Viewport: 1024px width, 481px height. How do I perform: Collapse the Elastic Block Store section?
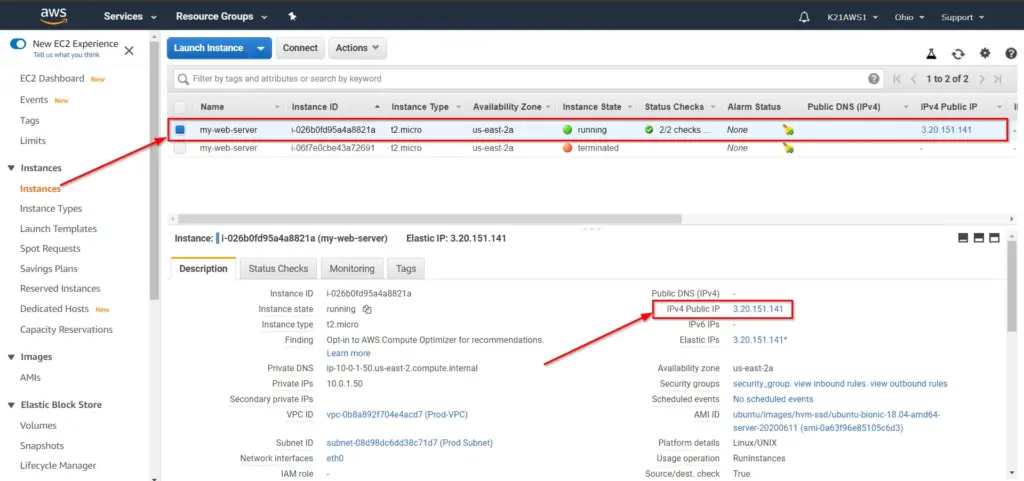coord(10,405)
